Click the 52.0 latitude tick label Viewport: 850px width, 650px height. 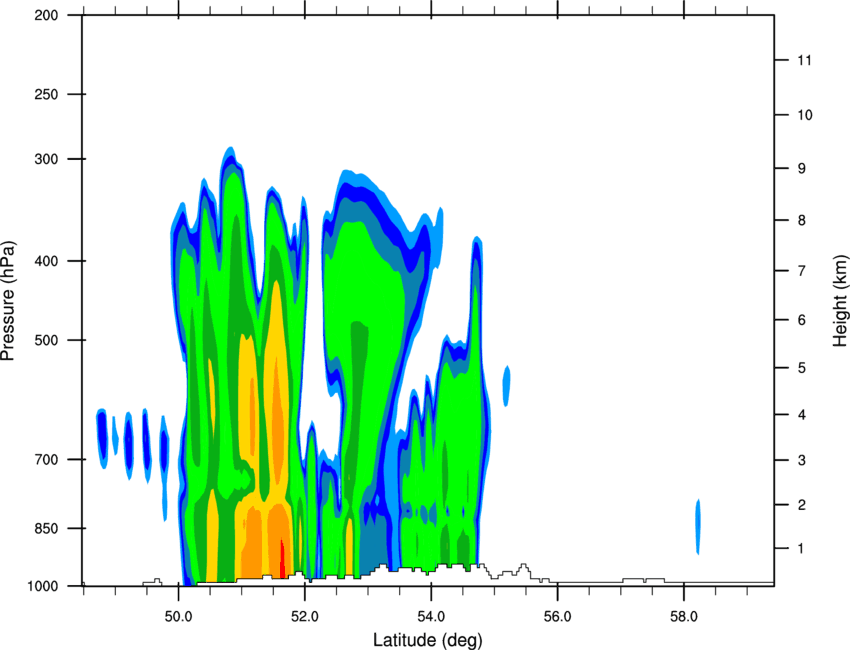coord(305,617)
